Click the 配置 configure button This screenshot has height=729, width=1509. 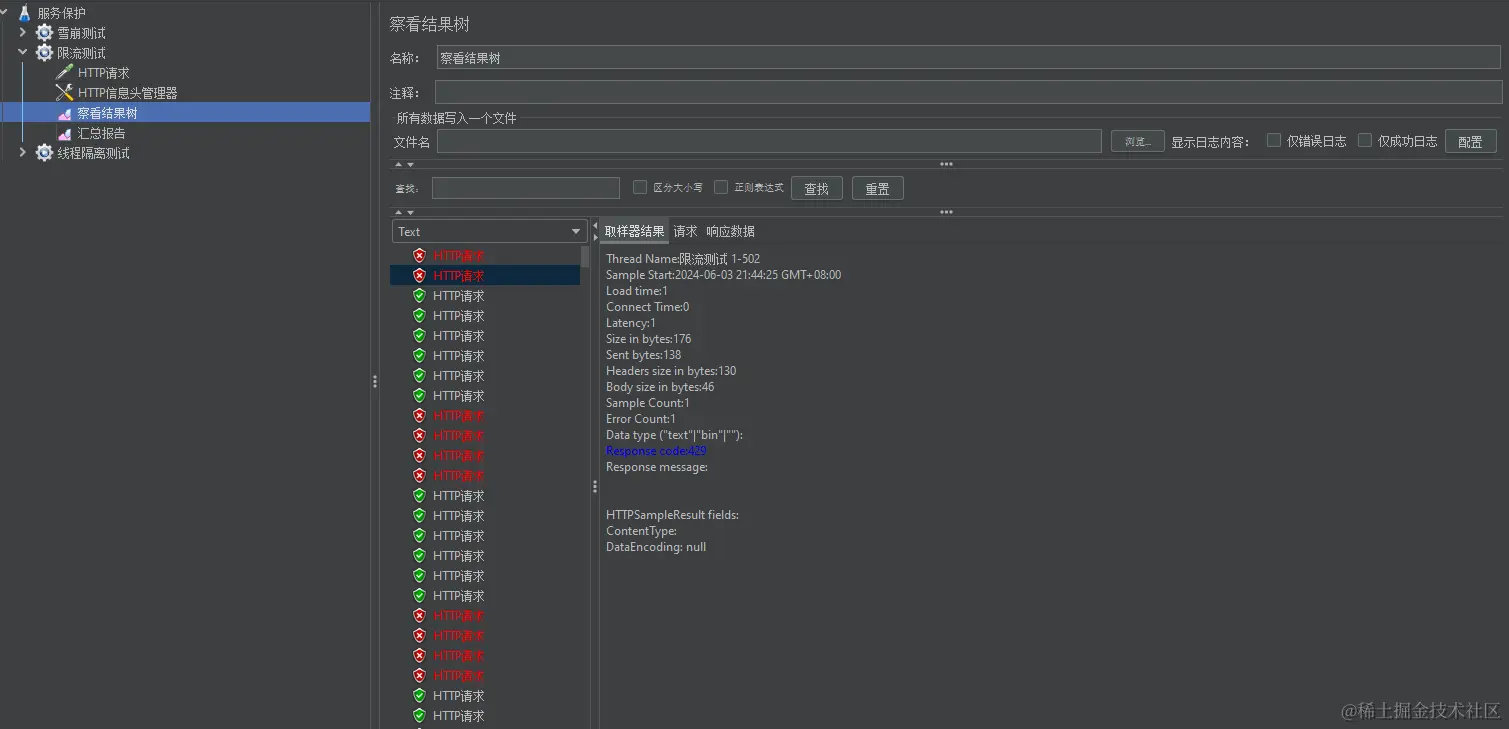click(1470, 142)
